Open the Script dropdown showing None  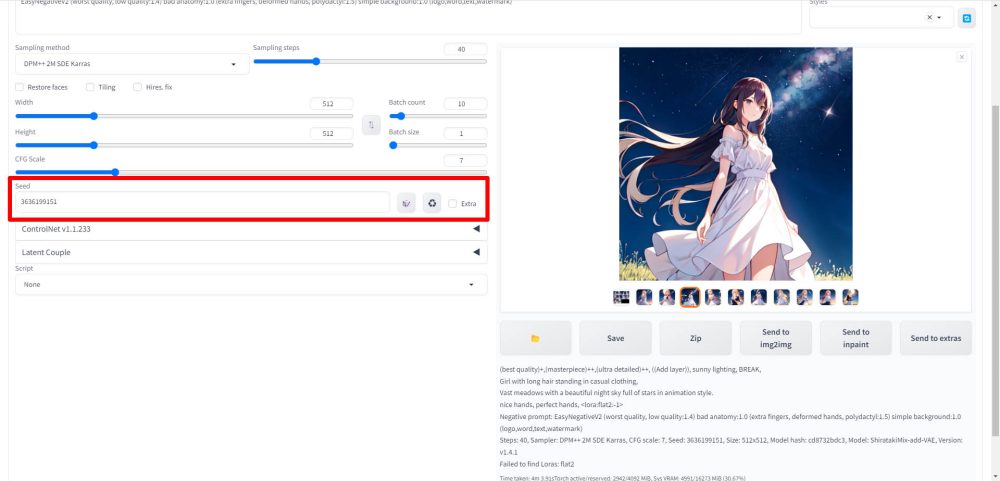250,285
